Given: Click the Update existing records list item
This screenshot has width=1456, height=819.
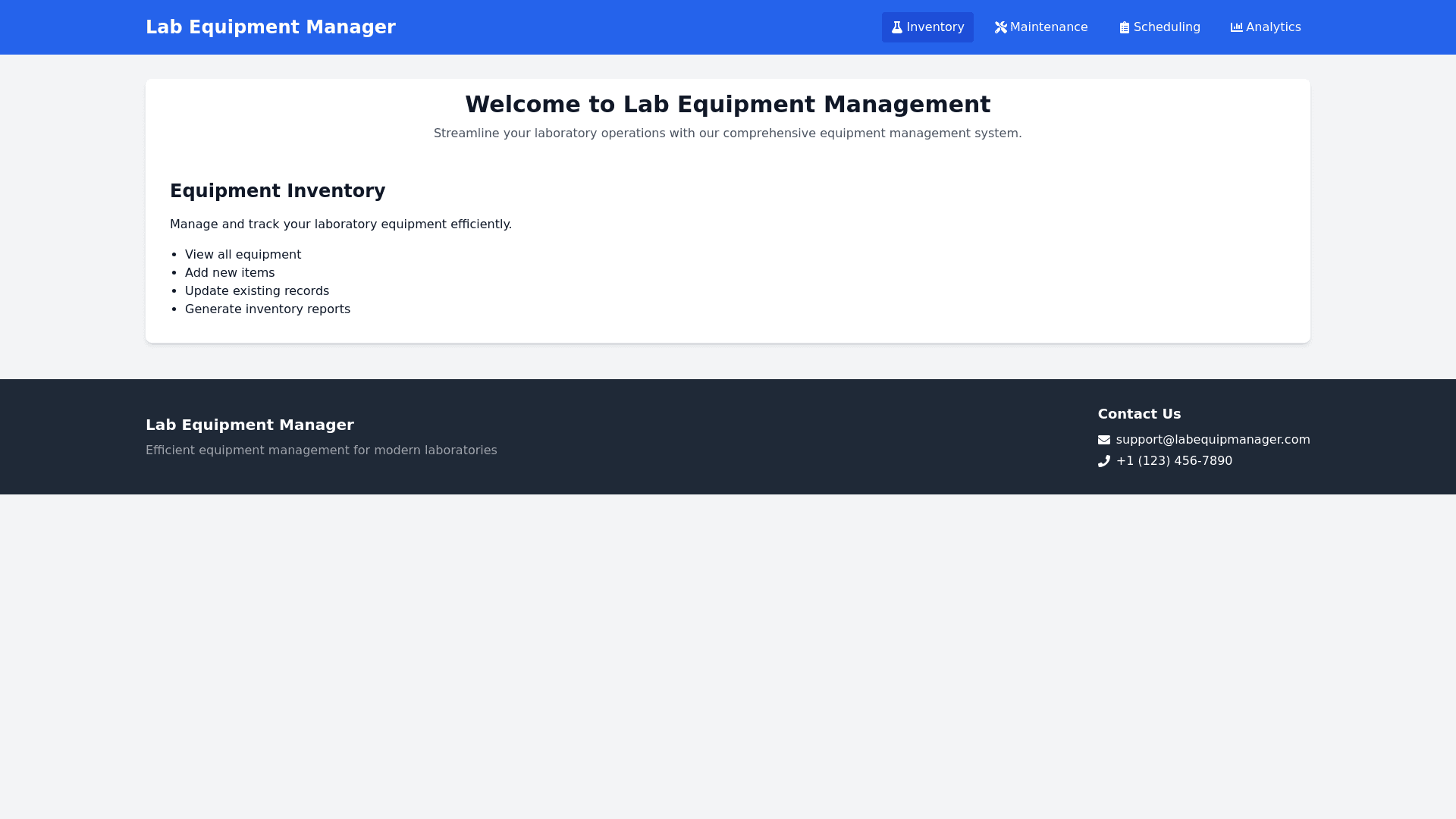Looking at the screenshot, I should pyautogui.click(x=257, y=291).
